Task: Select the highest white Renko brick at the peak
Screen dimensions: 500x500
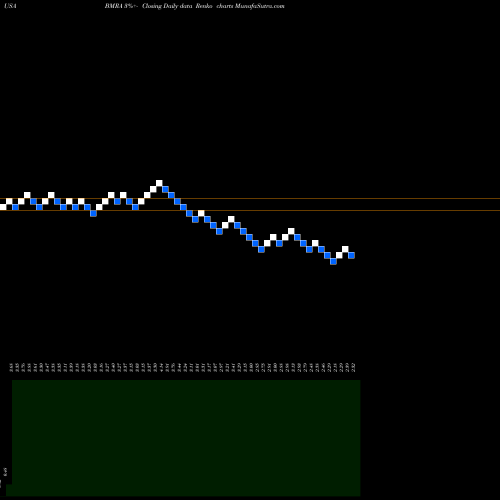Action: pyautogui.click(x=159, y=183)
